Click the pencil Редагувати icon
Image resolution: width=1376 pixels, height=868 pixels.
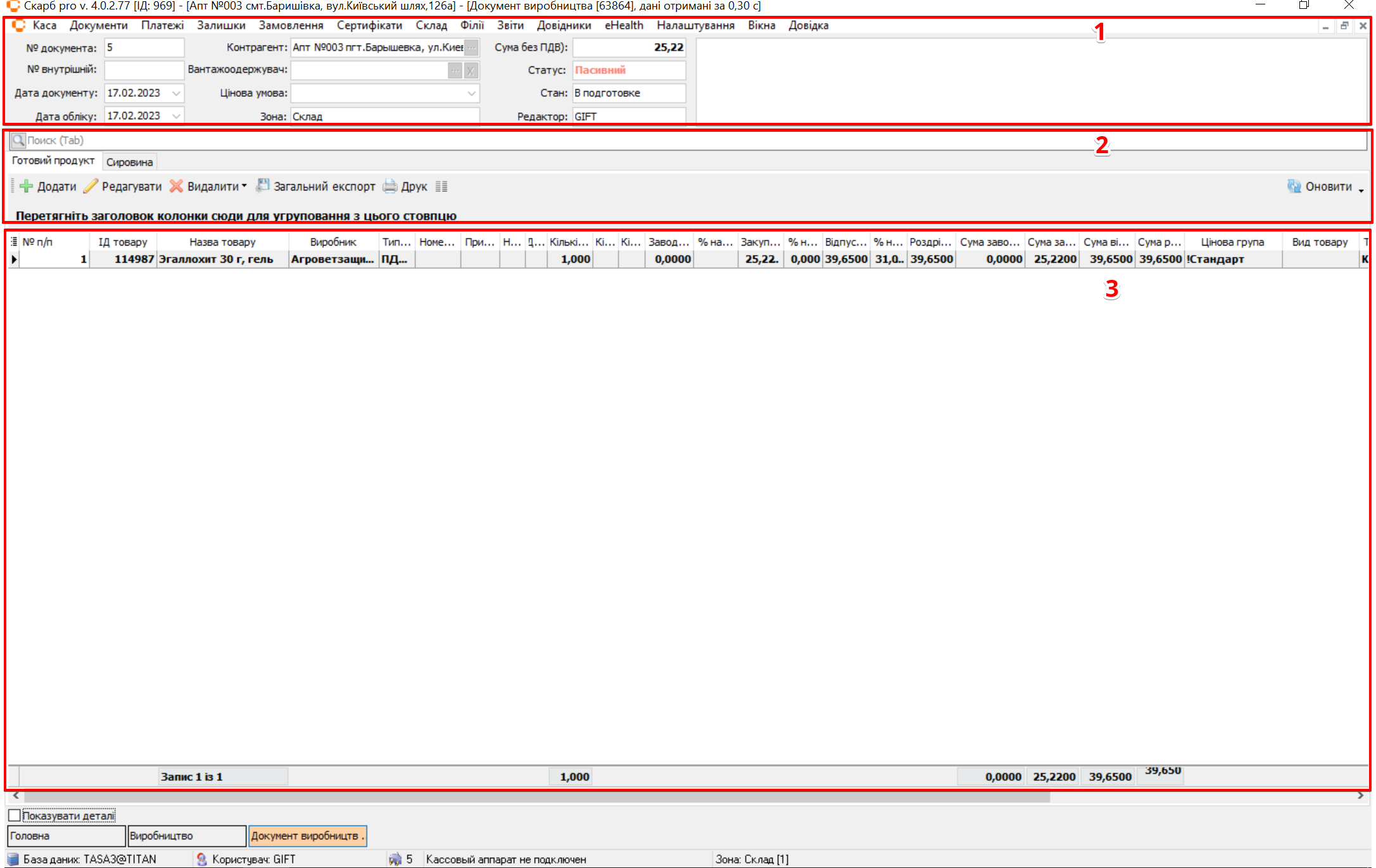[91, 186]
